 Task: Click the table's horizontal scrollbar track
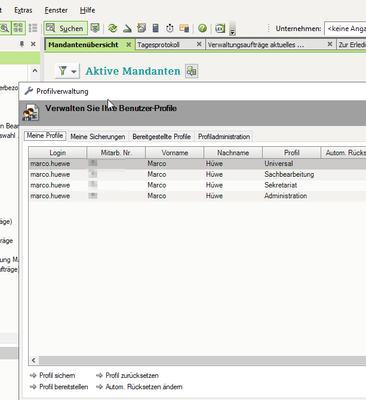click(x=202, y=360)
